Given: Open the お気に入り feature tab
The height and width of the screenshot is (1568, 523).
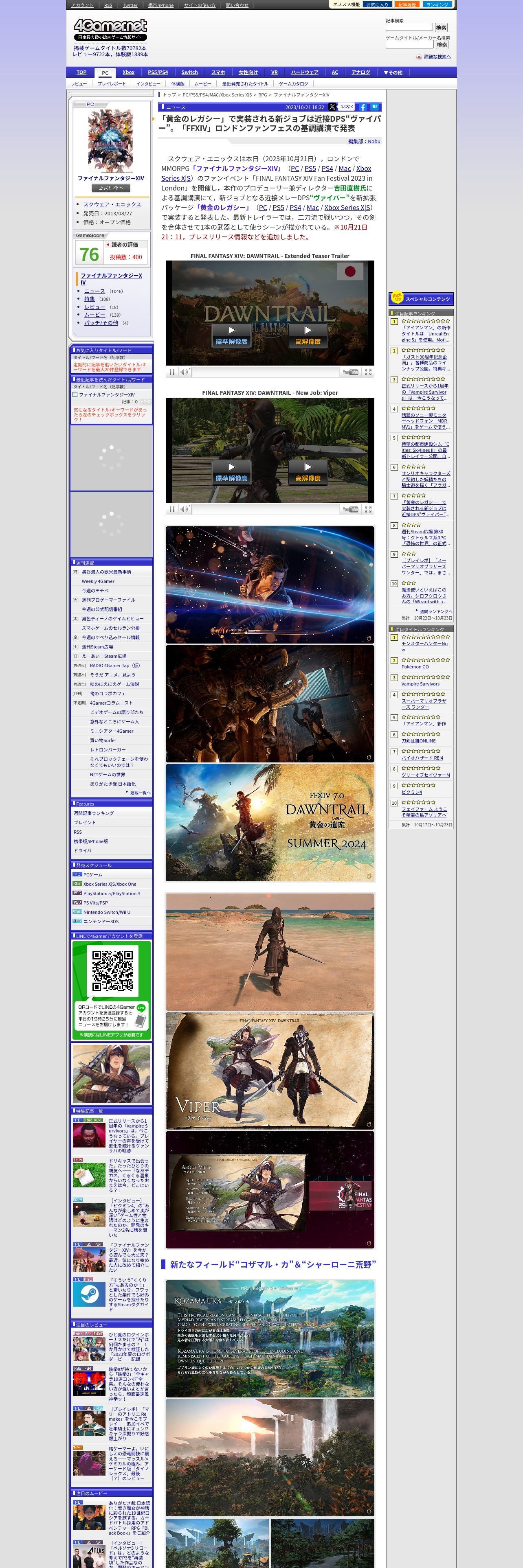Looking at the screenshot, I should coord(377,4).
